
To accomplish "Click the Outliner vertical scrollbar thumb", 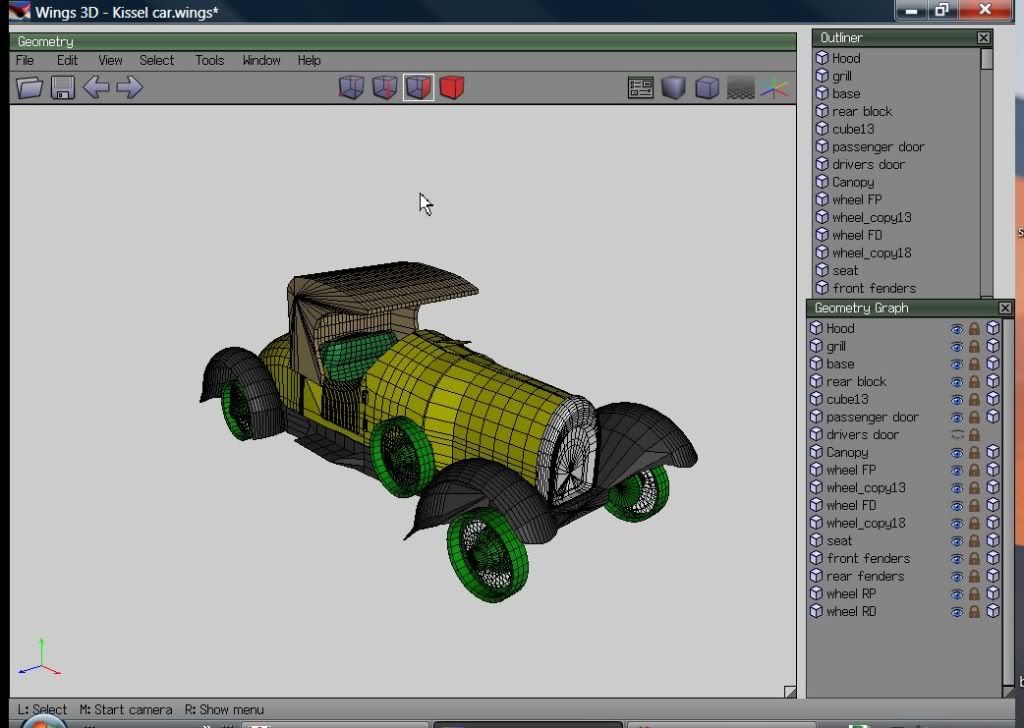I will [x=987, y=59].
